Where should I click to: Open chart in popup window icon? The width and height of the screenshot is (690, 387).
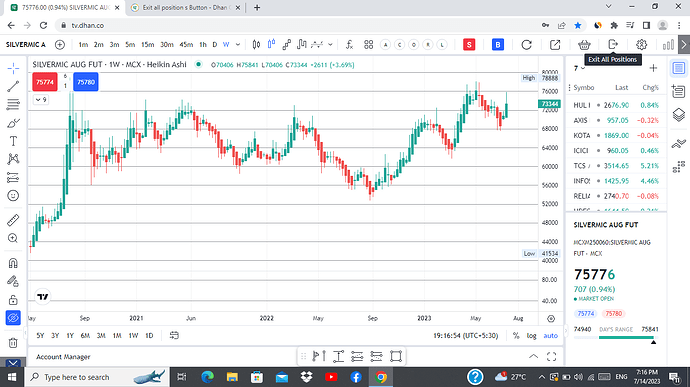[555, 44]
